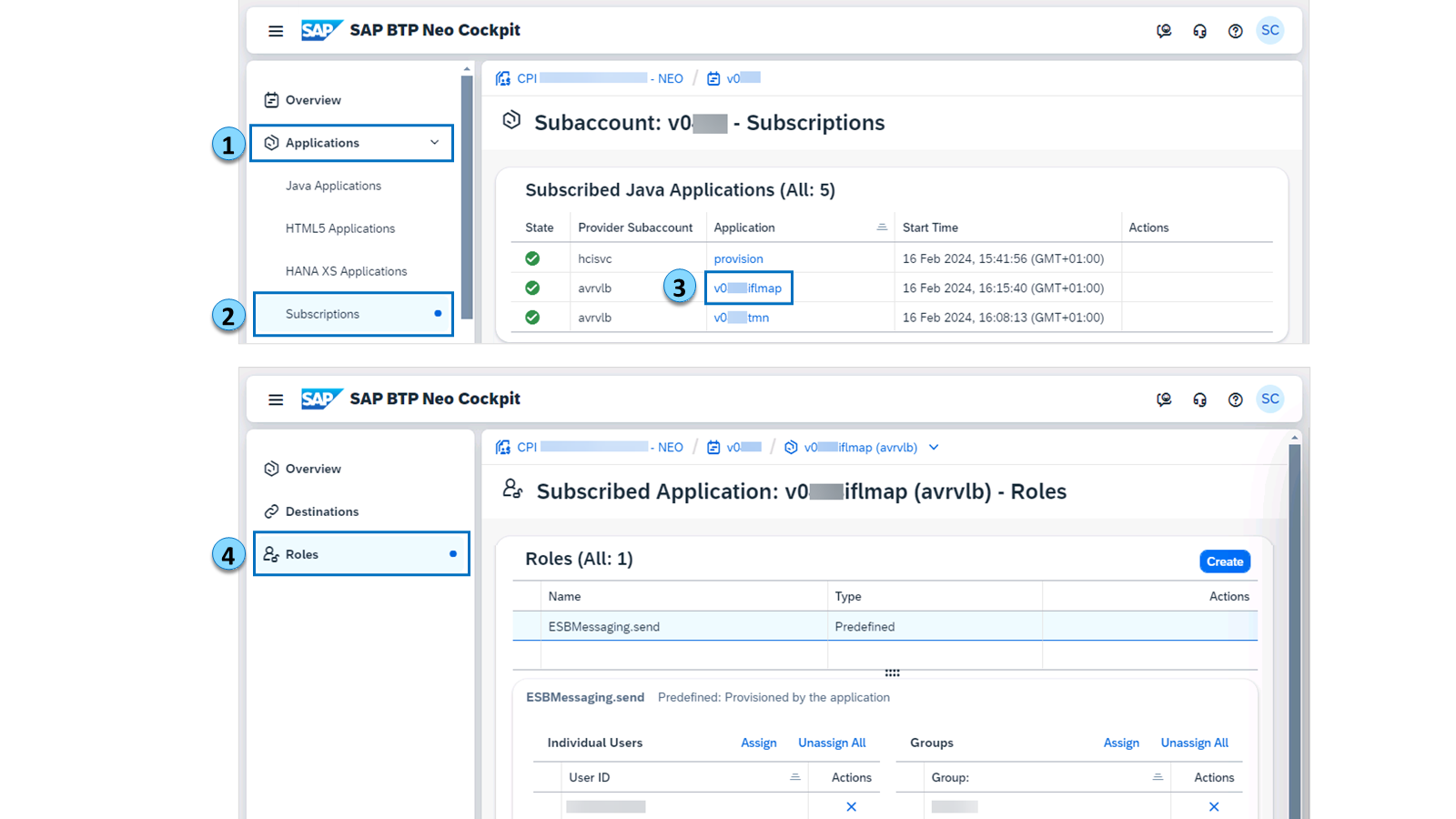Collapse the Applications section with its chevron
1456x819 pixels.
(434, 143)
